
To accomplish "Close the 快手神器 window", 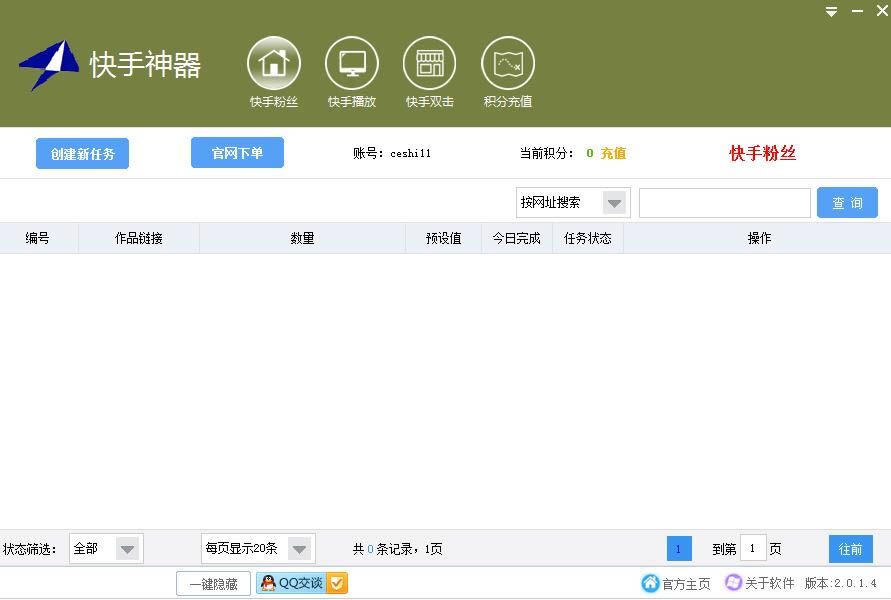I will [882, 11].
